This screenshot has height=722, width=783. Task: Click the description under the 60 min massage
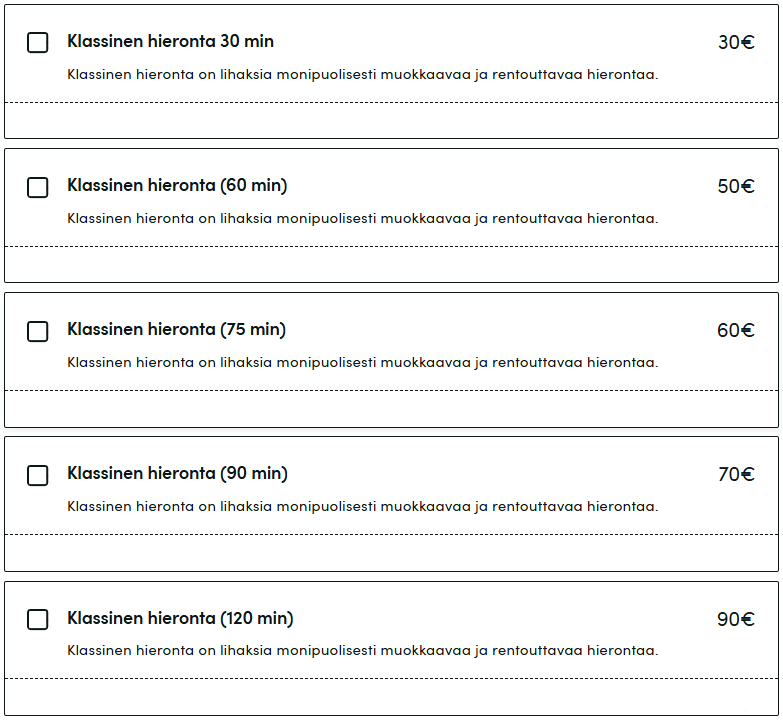[x=362, y=219]
